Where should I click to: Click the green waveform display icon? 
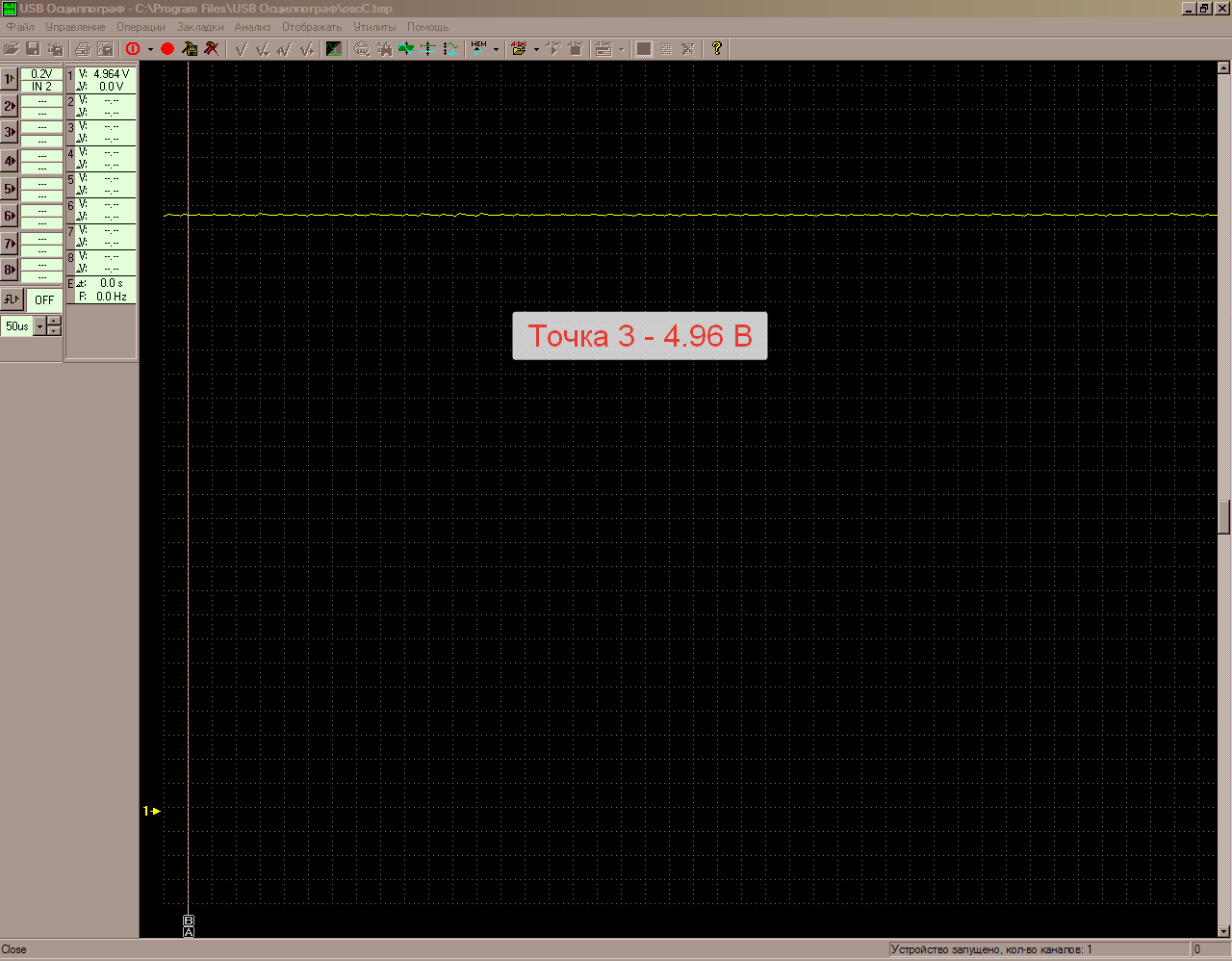[334, 48]
